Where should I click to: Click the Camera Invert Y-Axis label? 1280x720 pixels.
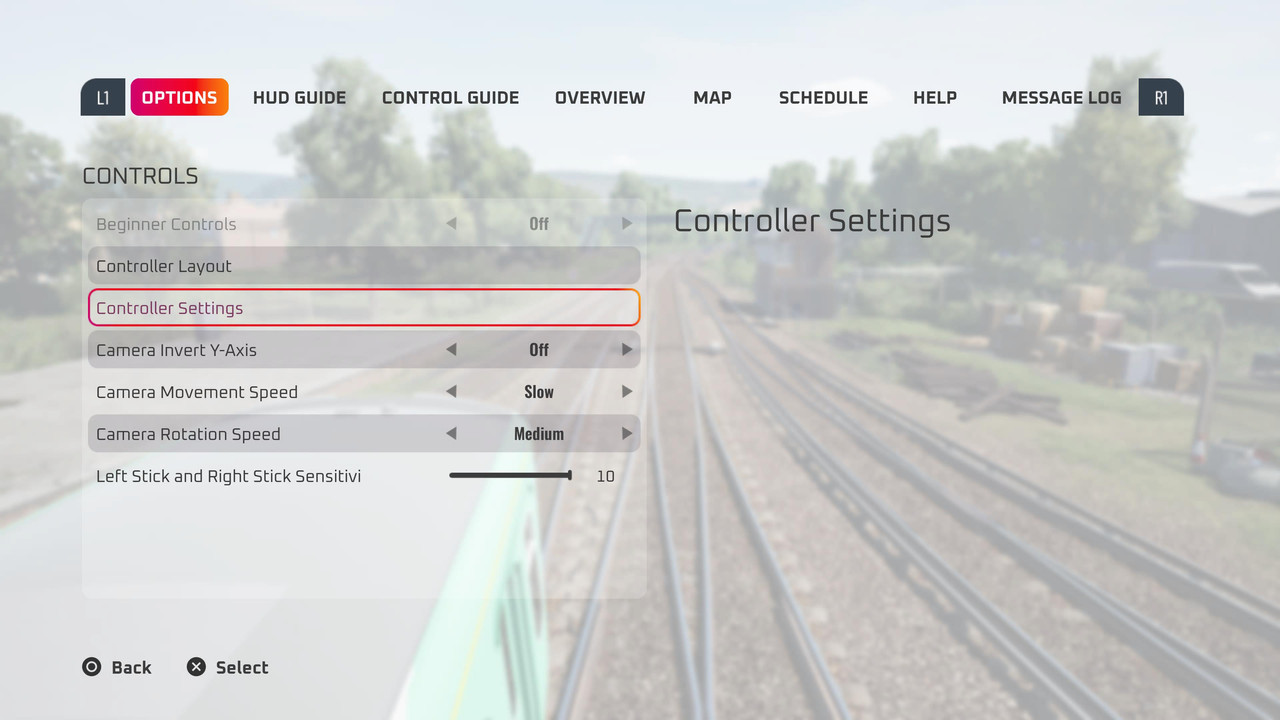coord(176,350)
